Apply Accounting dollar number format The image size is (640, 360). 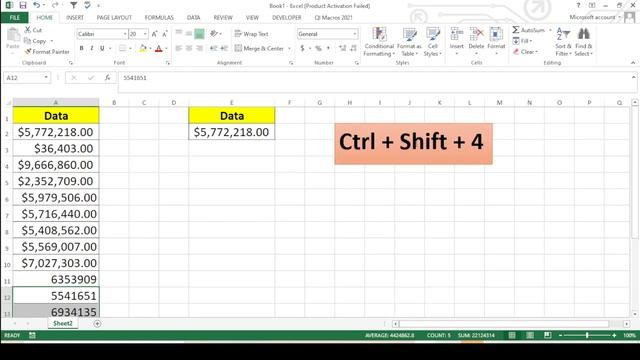click(302, 48)
